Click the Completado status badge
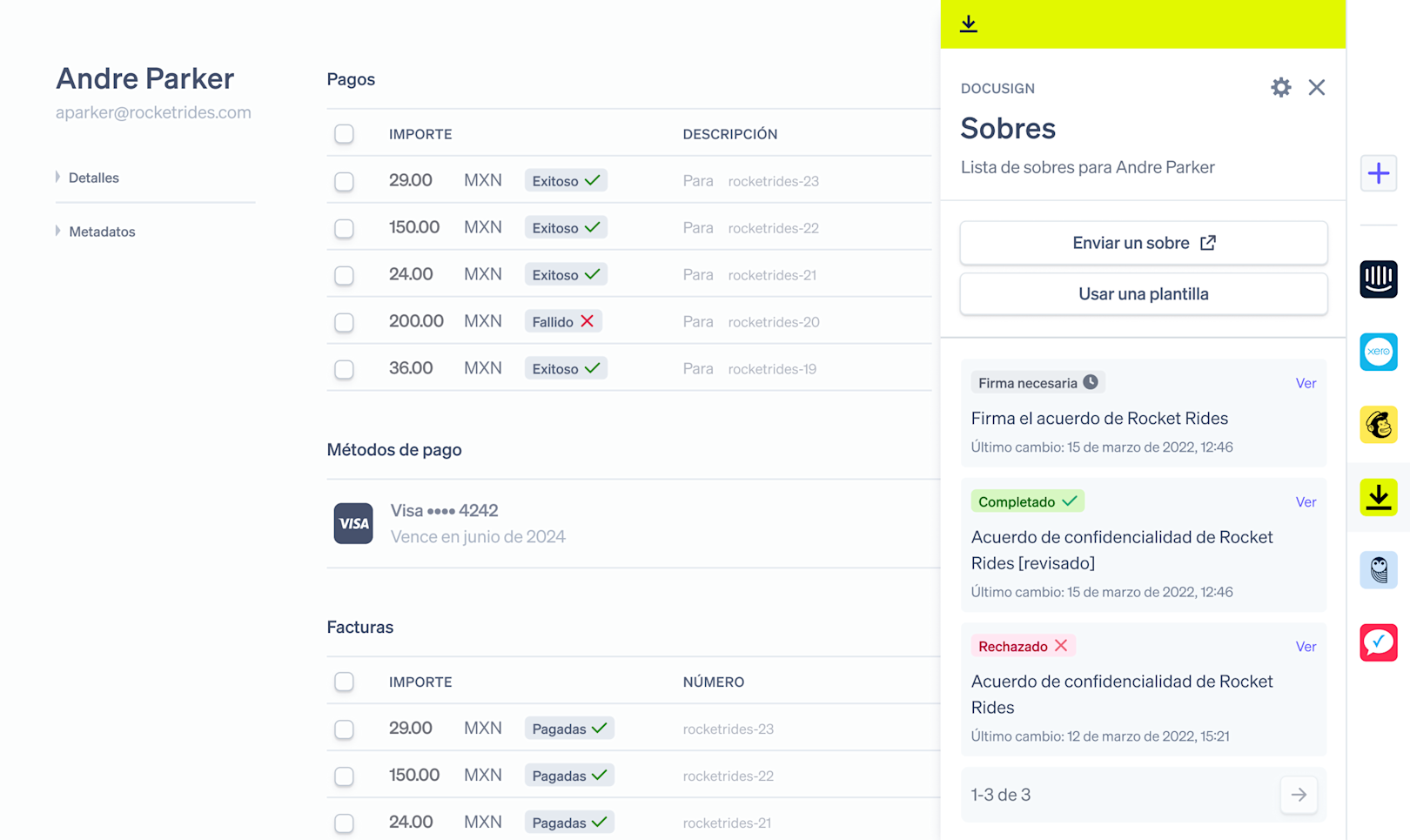This screenshot has width=1410, height=840. pos(1027,501)
